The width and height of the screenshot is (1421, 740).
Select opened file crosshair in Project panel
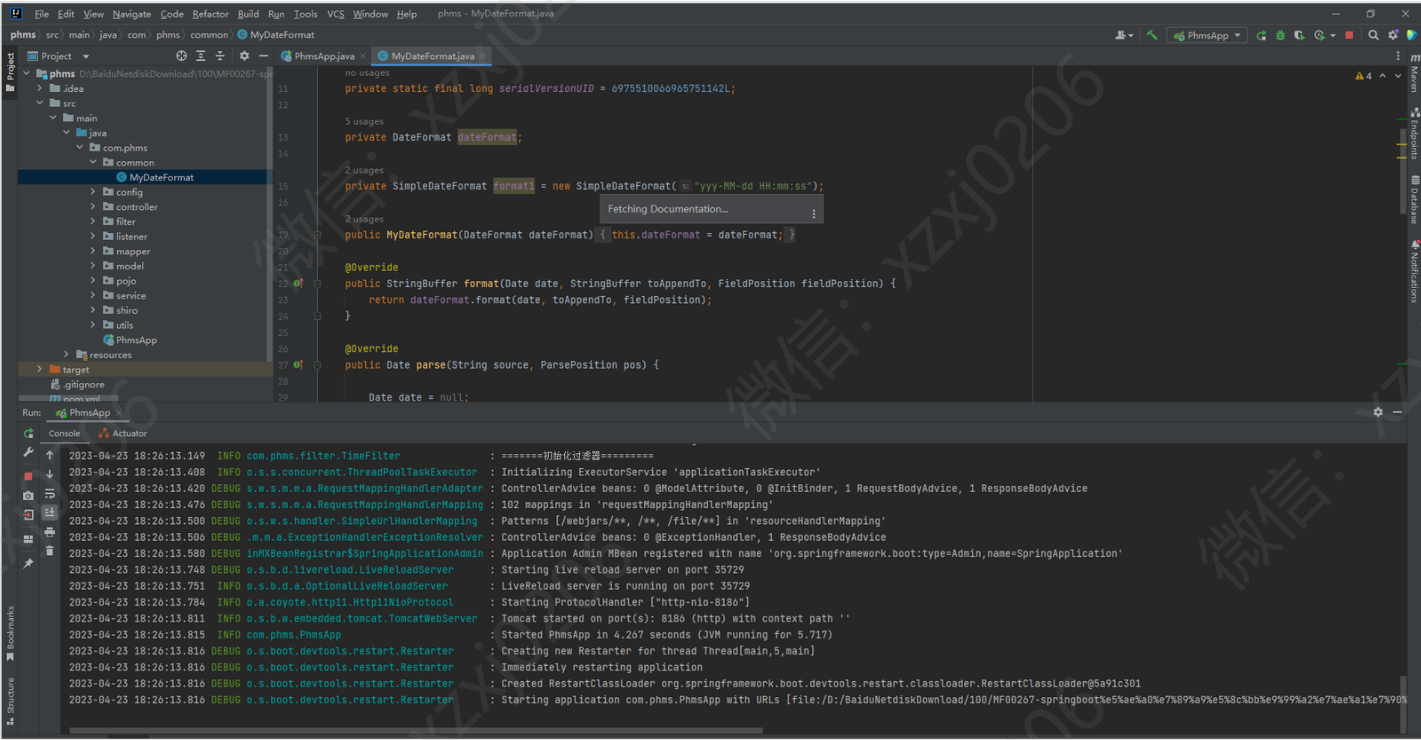coord(181,56)
